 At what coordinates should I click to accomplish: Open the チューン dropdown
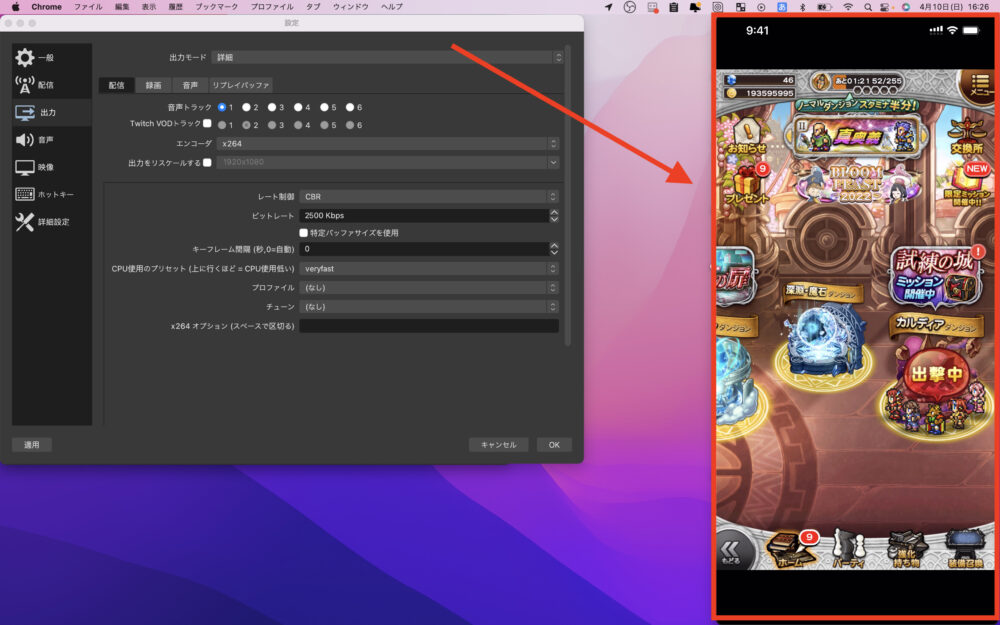tap(429, 307)
